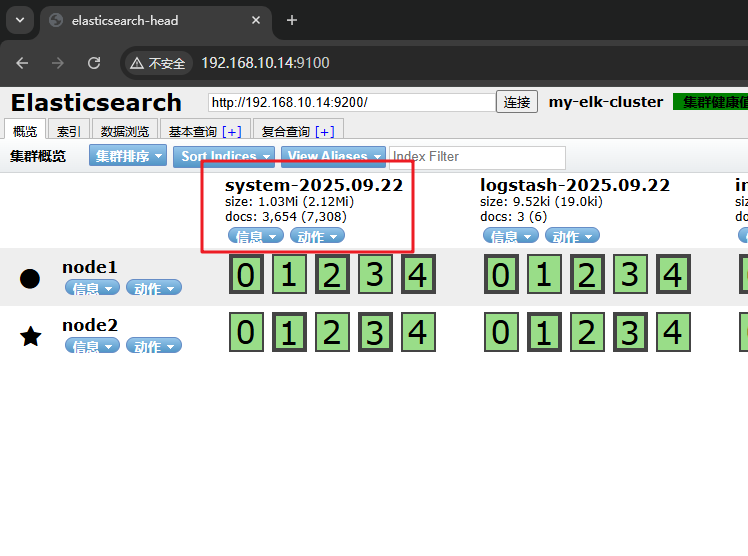The height and width of the screenshot is (556, 748).
Task: Click shard 0 of logstash index on node2
Action: click(501, 332)
